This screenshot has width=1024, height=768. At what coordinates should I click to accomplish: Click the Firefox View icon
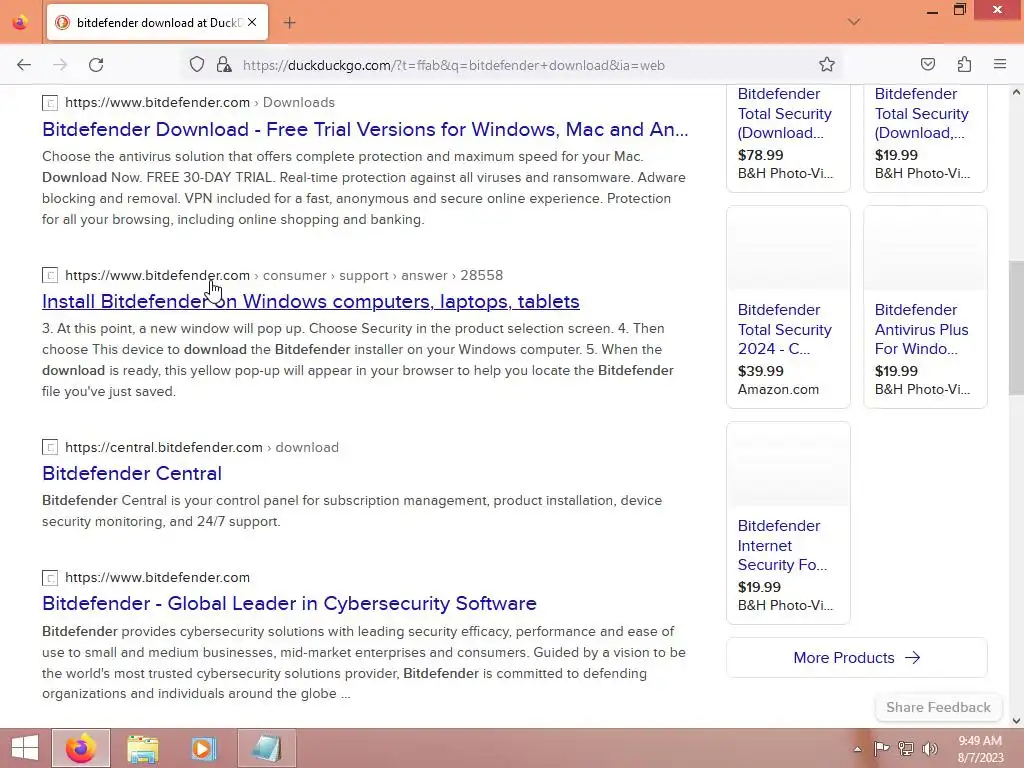click(20, 22)
